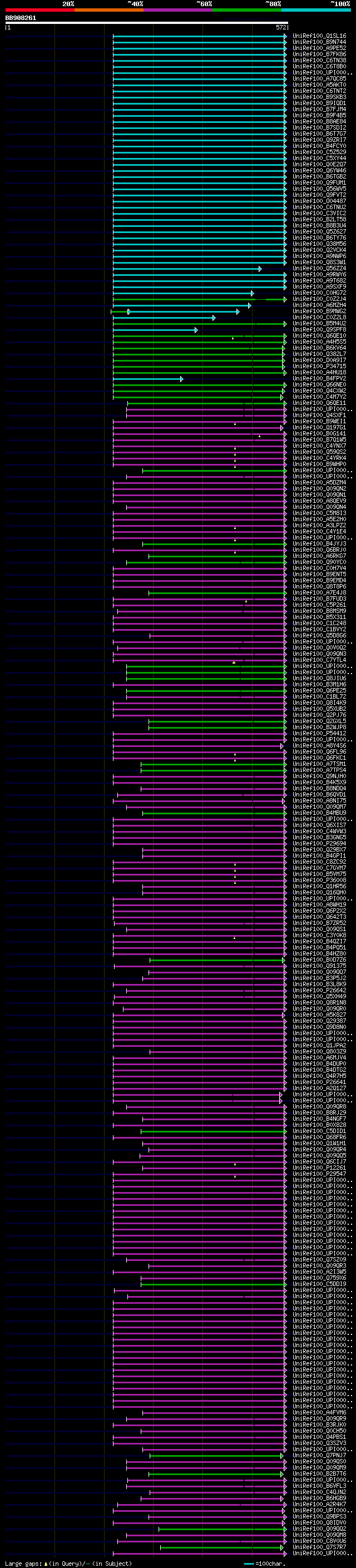Image resolution: width=356 pixels, height=1568 pixels.
Task: Click the '=100char.' scale legend text
Action: (x=270, y=1564)
